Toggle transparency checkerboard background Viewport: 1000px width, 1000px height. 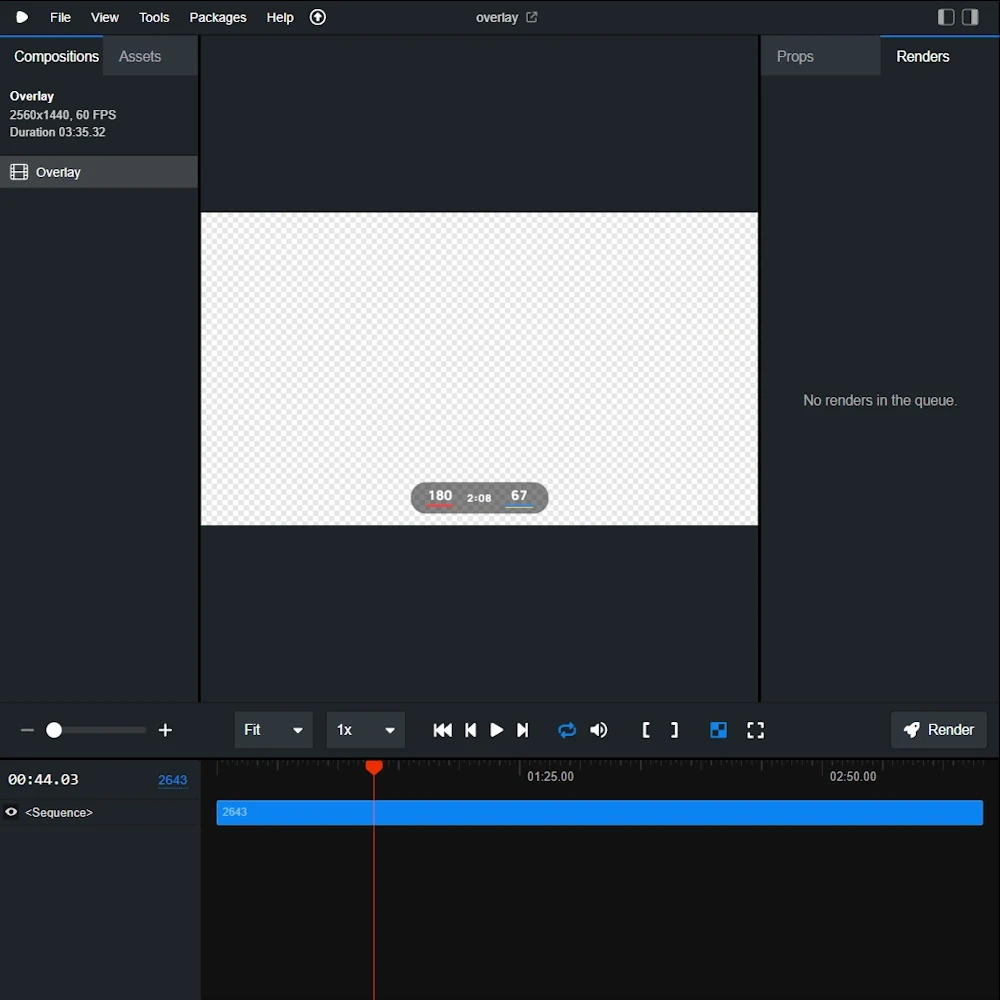pos(718,730)
